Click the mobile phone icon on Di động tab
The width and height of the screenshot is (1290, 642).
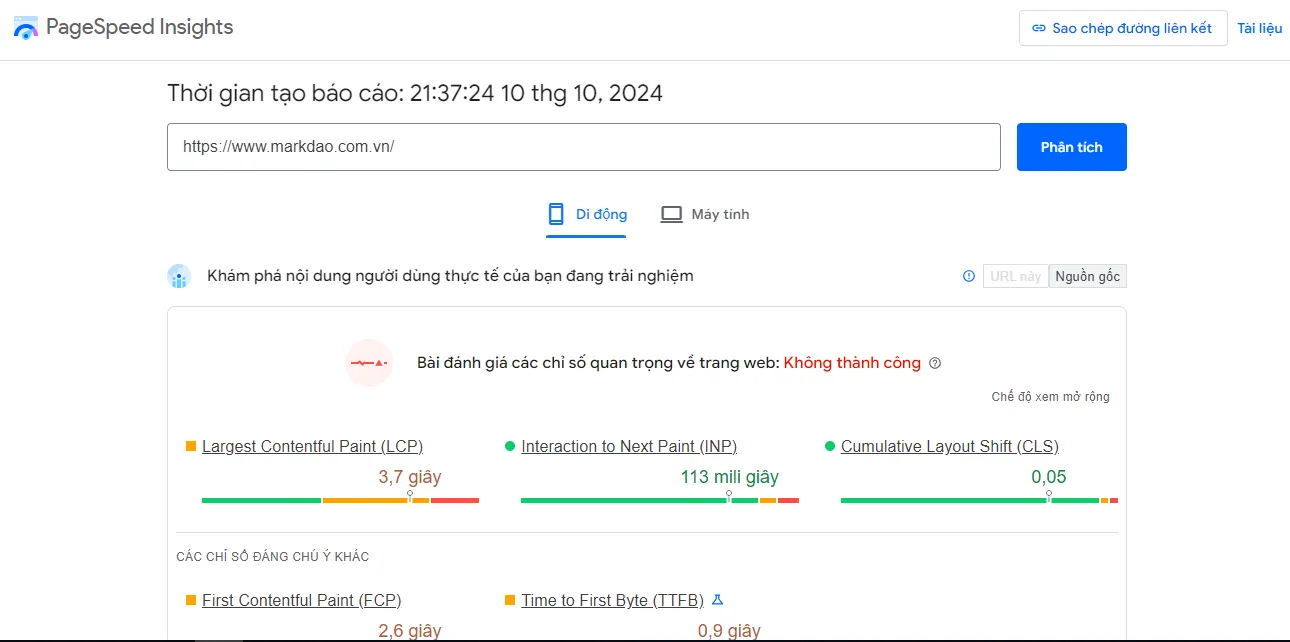tap(555, 214)
